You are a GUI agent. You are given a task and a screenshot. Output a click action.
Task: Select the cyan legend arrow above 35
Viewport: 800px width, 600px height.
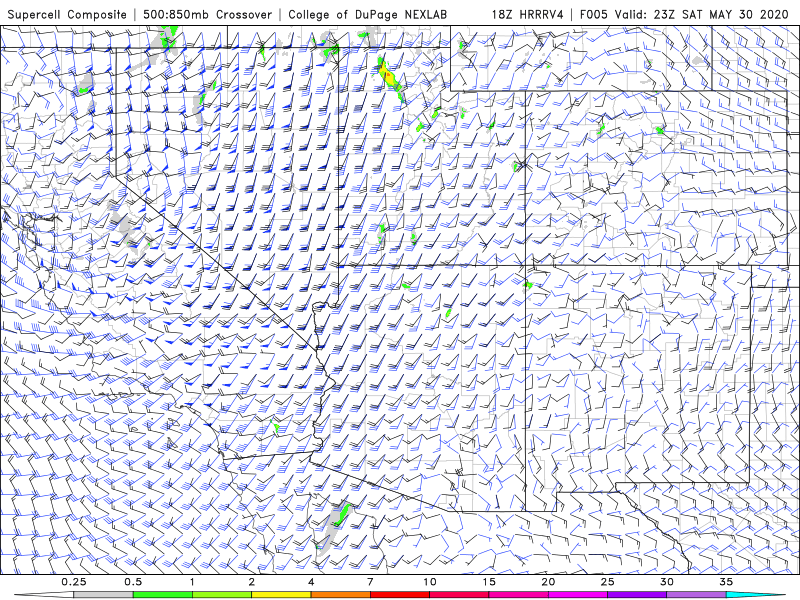[x=756, y=595]
